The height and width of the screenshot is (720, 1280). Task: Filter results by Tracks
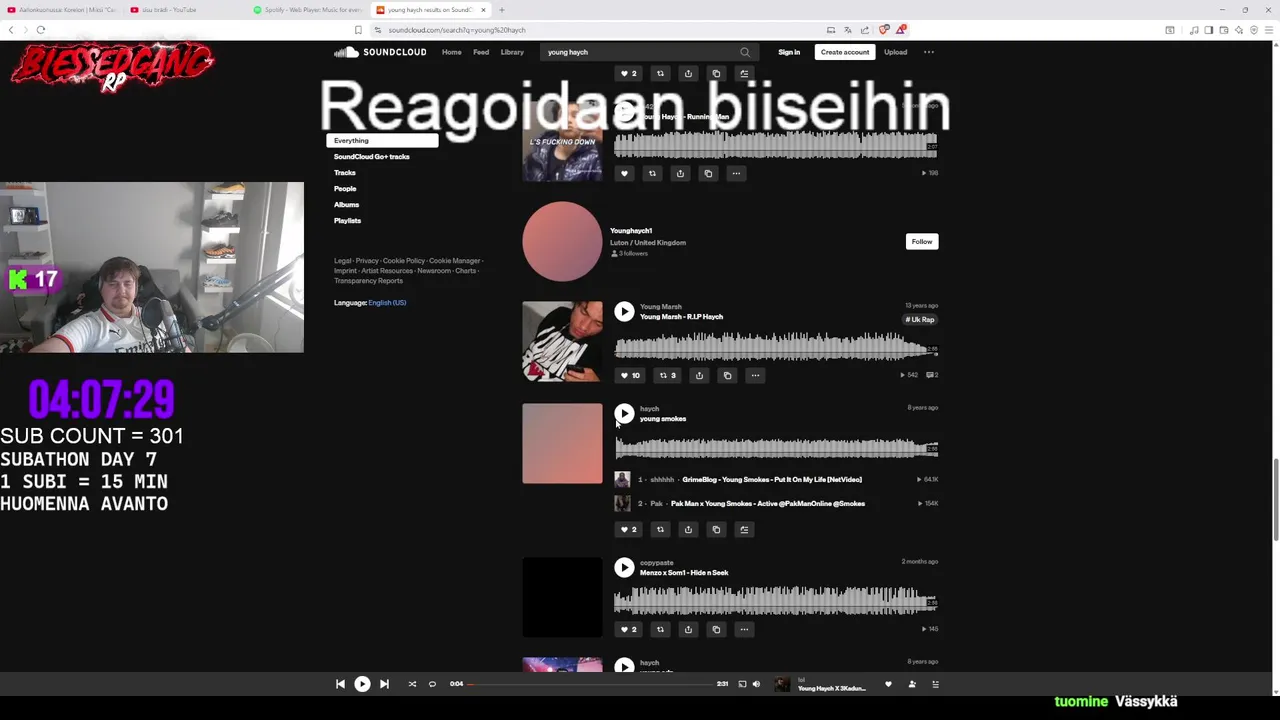(x=344, y=173)
